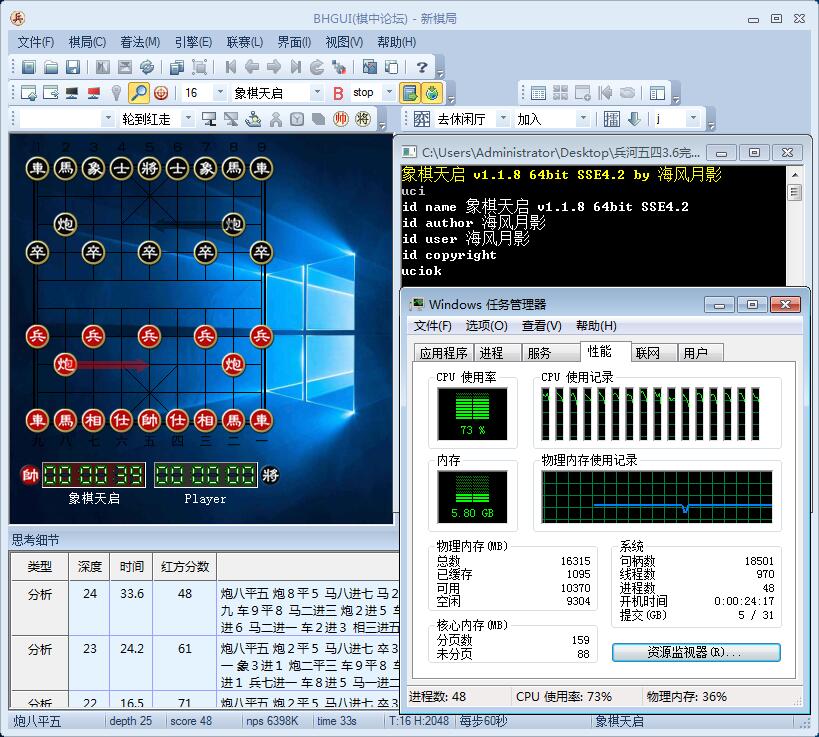Save the game with floppy disk icon
The image size is (819, 737).
tap(73, 67)
